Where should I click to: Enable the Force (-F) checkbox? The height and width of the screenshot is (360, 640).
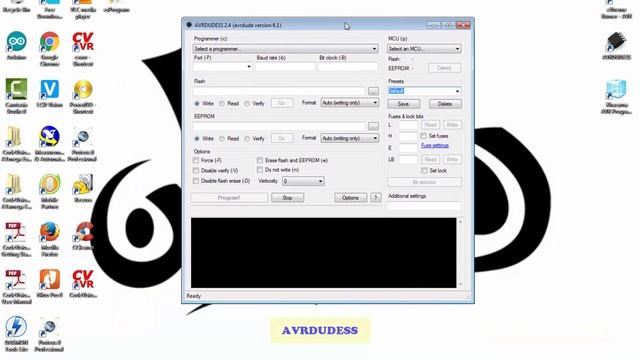[x=196, y=160]
